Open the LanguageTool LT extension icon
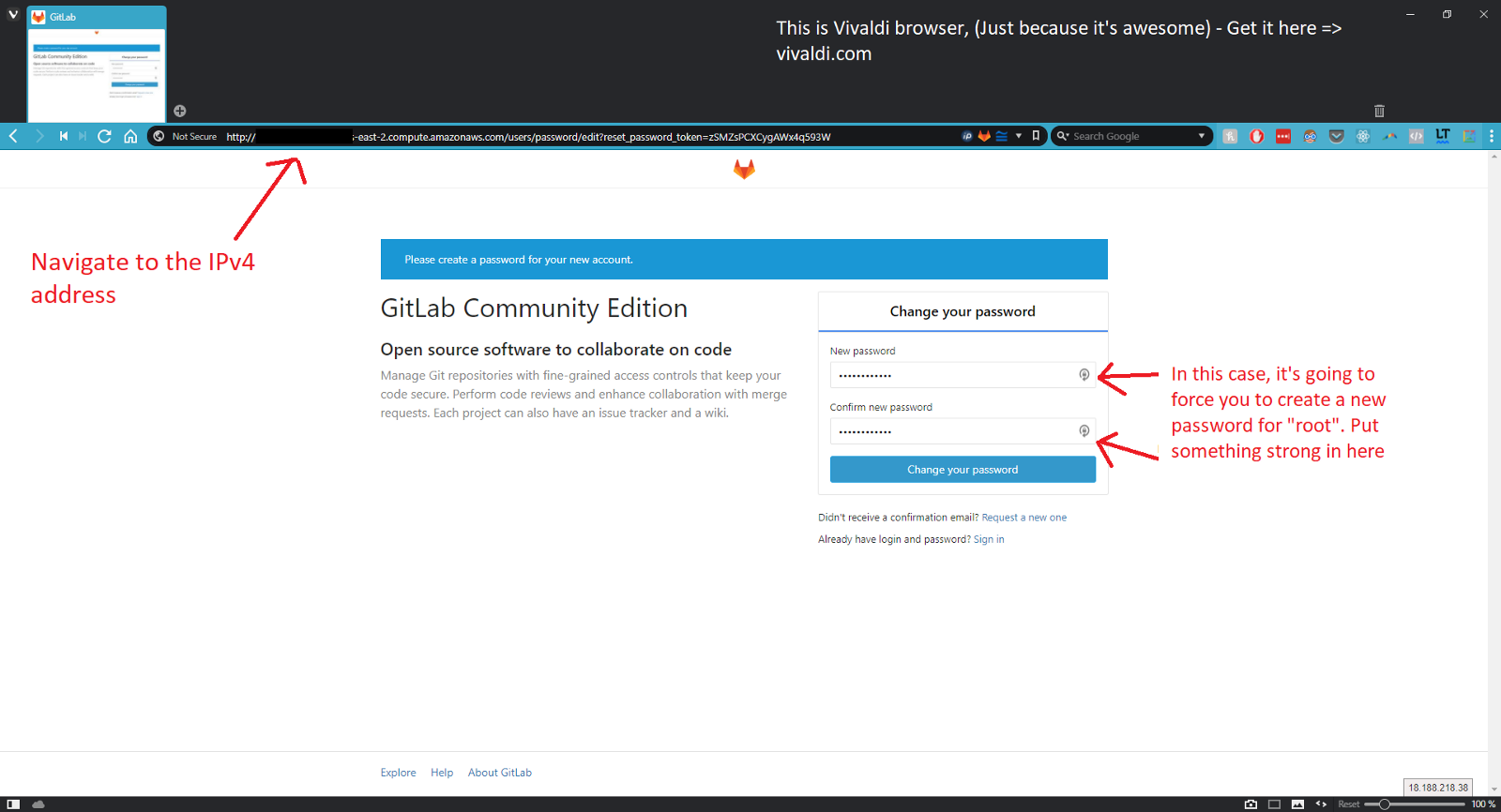Image resolution: width=1501 pixels, height=812 pixels. (x=1443, y=136)
